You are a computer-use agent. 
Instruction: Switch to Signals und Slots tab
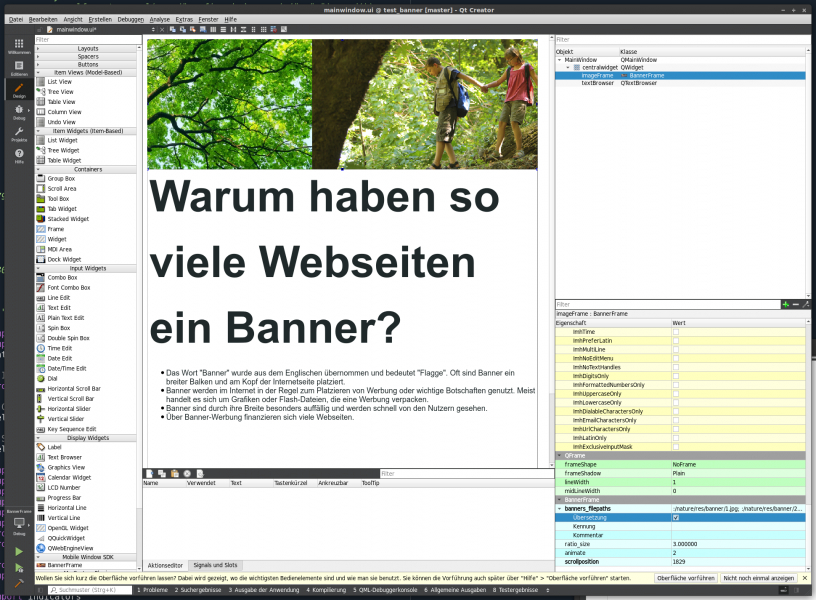(216, 566)
